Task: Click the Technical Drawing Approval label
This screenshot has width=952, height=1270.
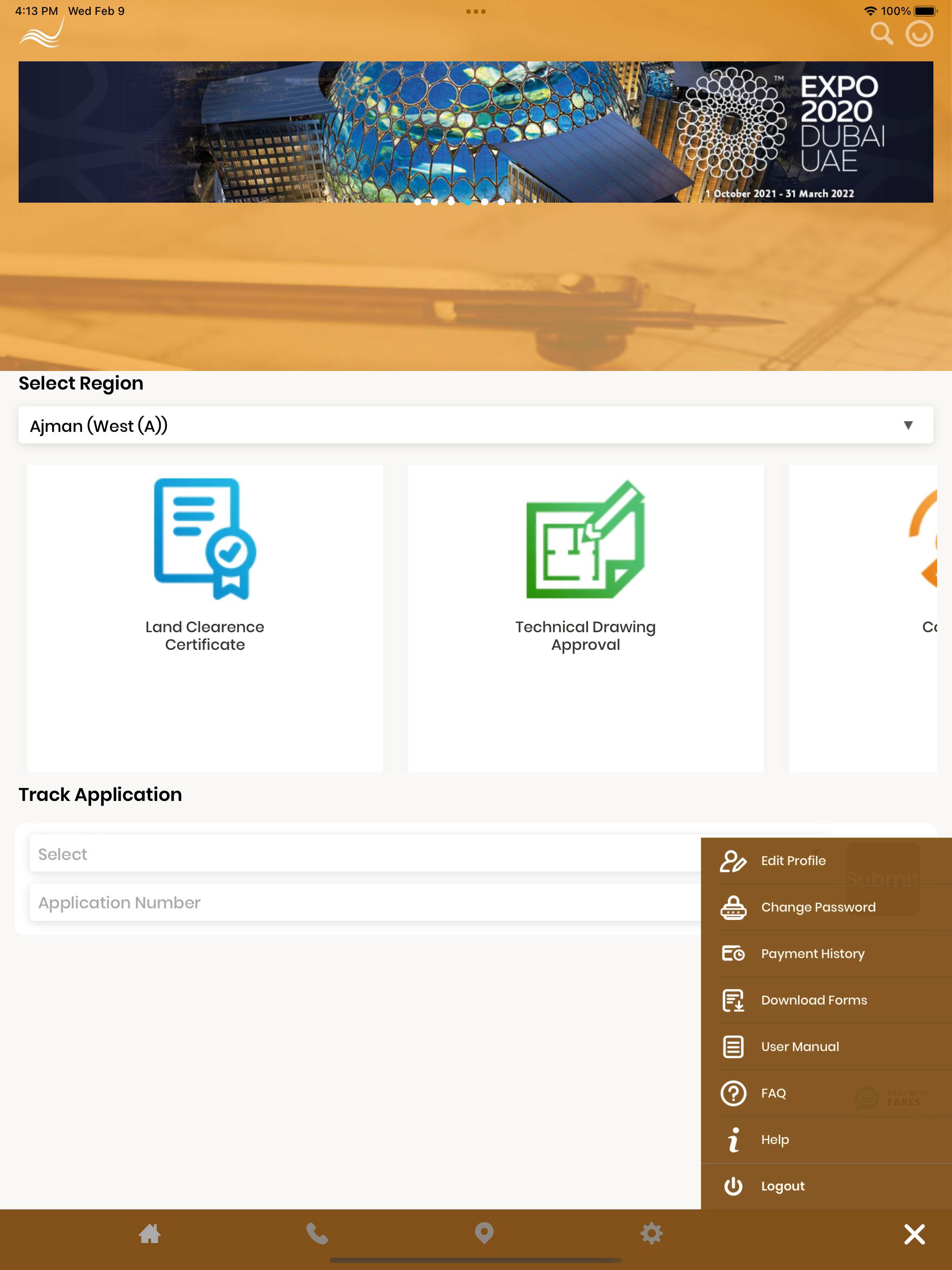Action: click(586, 635)
